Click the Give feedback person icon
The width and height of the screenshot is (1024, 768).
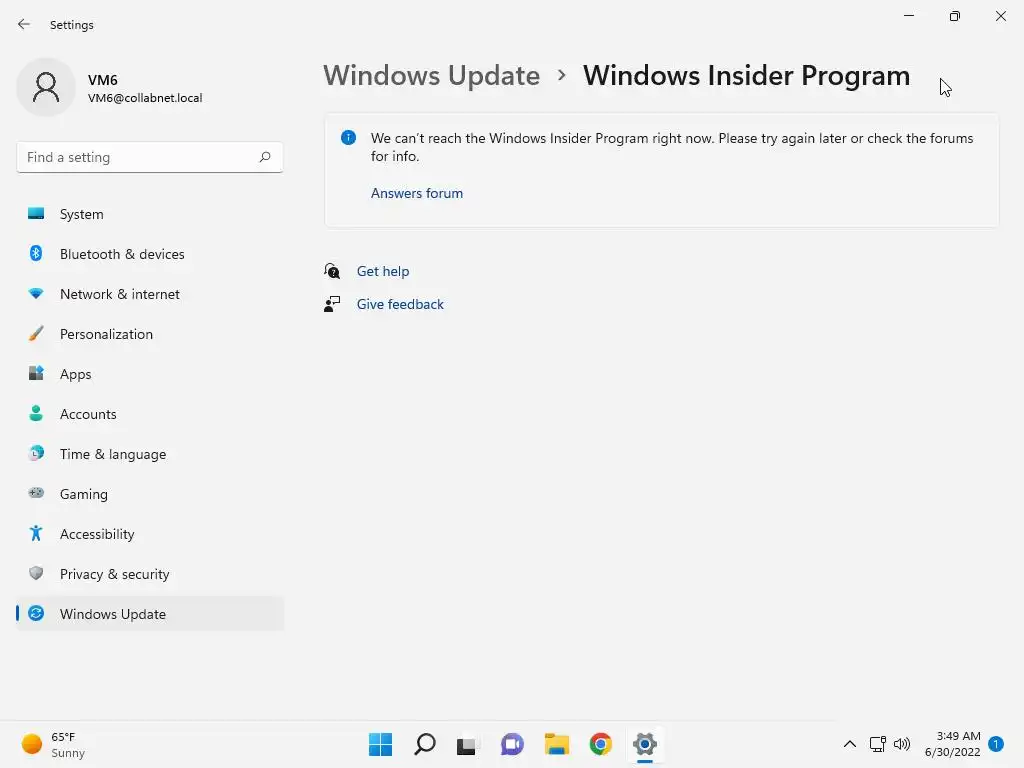(332, 304)
